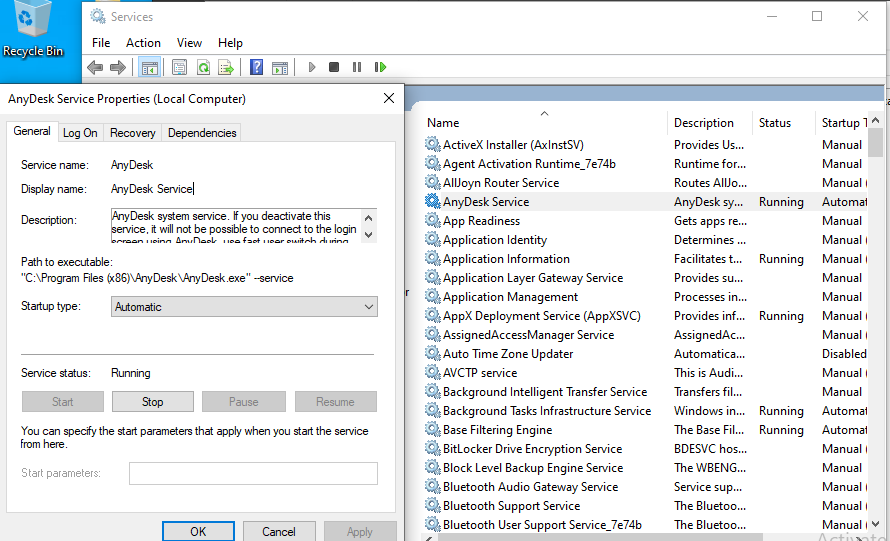Click the Start Service play icon
This screenshot has width=890, height=541.
[x=312, y=68]
